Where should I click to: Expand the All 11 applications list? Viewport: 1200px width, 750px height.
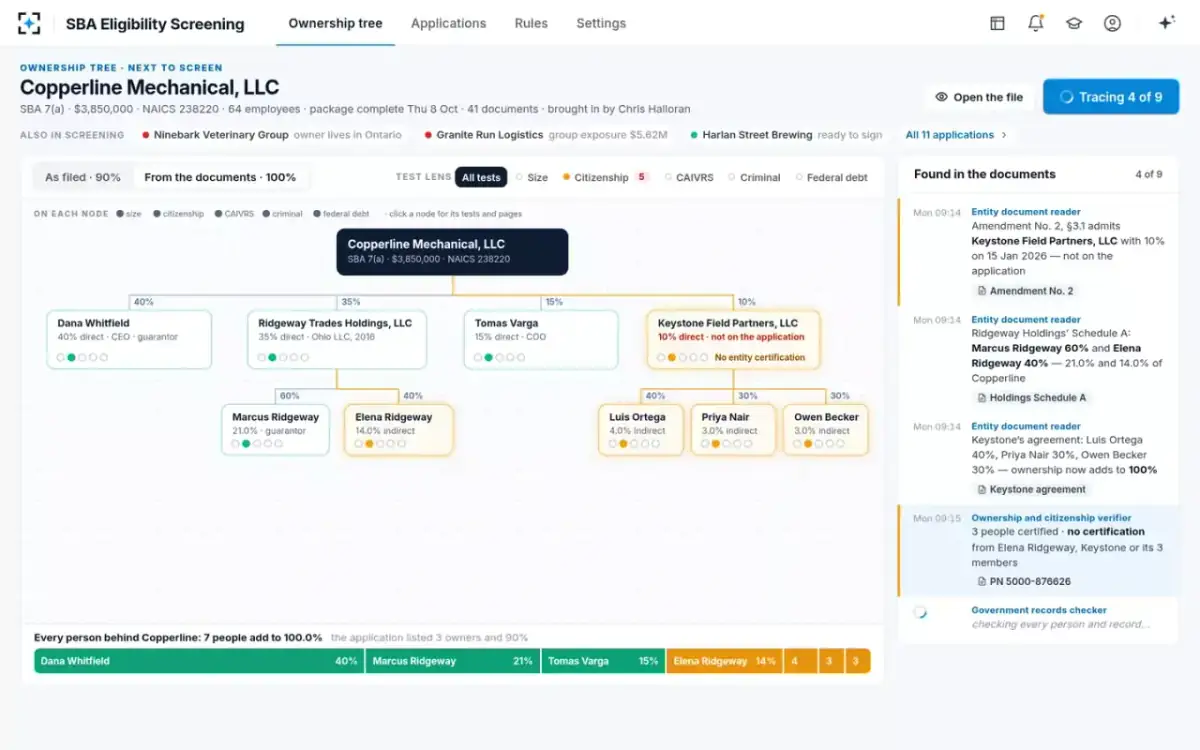(x=956, y=135)
